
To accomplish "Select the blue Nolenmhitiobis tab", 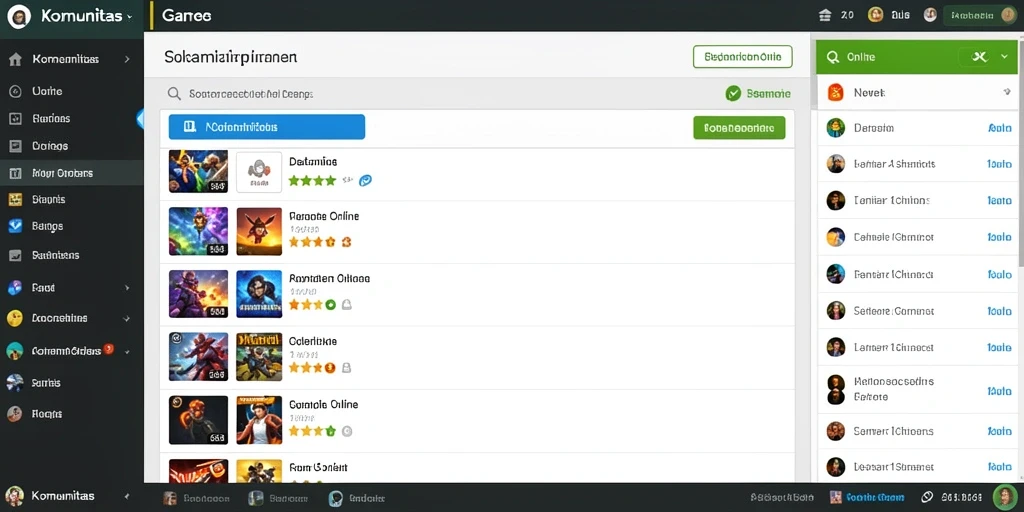I will [266, 127].
